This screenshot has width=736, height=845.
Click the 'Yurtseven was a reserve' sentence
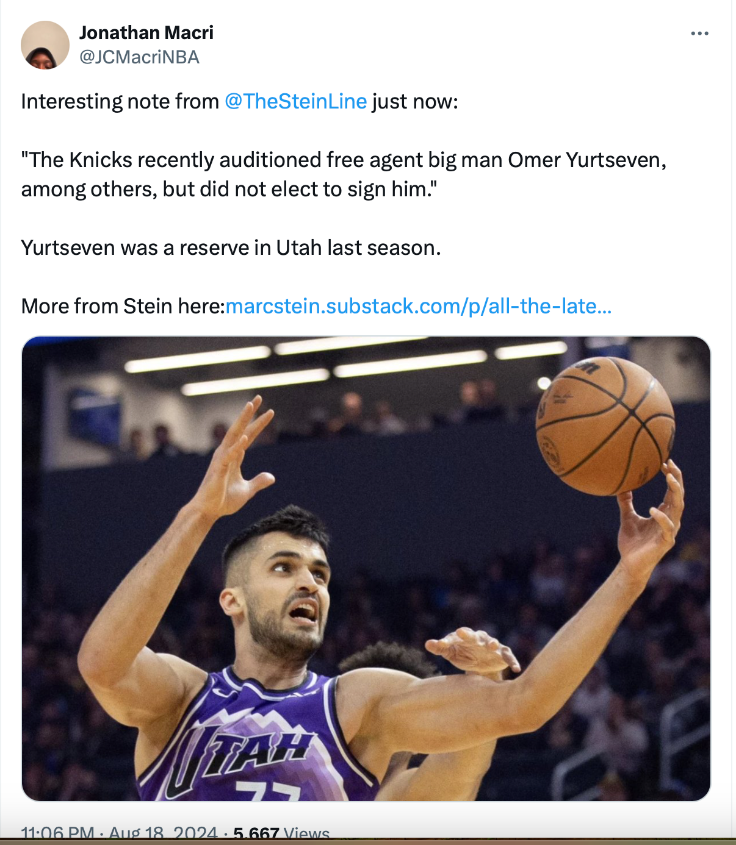coord(230,248)
